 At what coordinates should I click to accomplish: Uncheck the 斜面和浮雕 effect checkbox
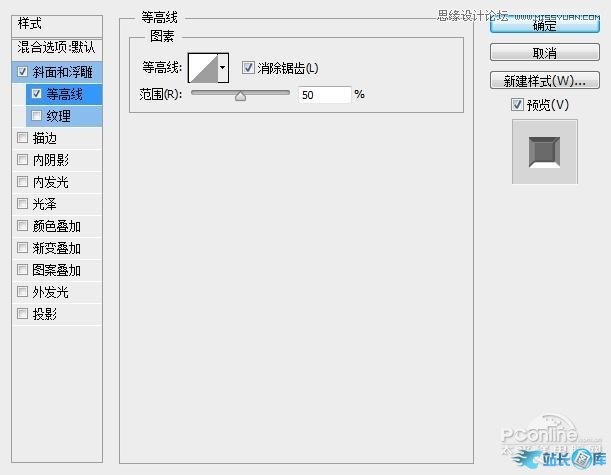coord(23,72)
